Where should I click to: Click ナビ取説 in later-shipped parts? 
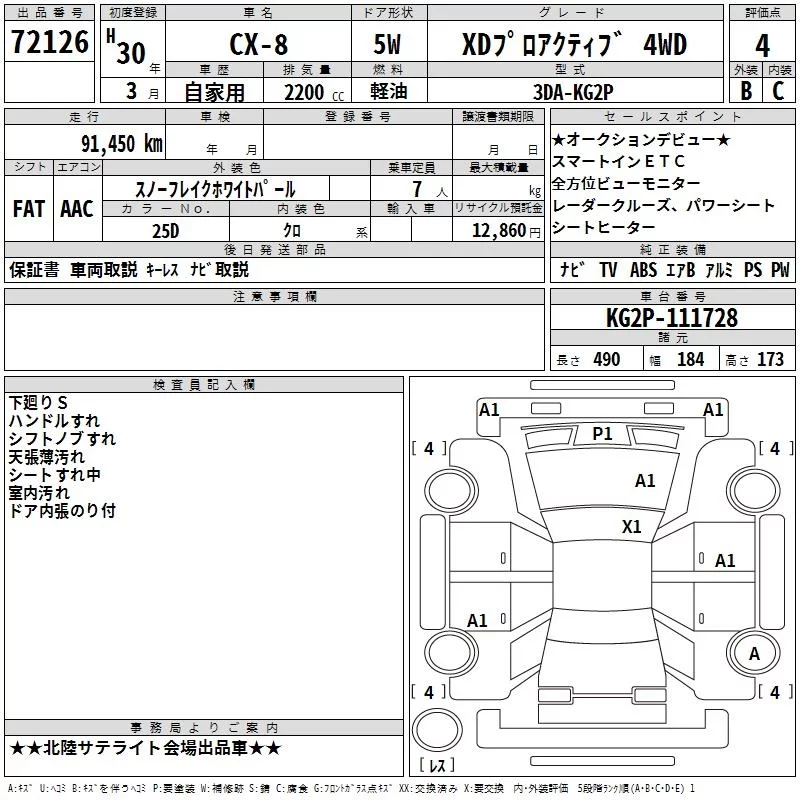[219, 269]
